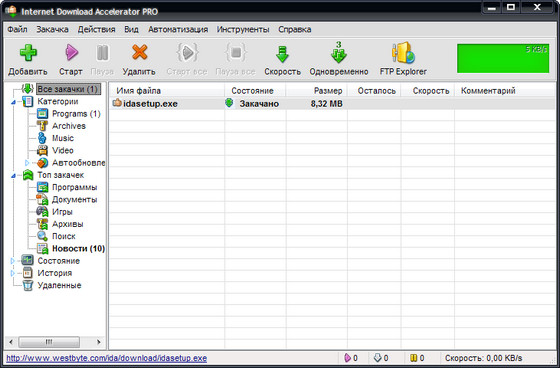Open the Скорость speed settings icon

coord(282,54)
